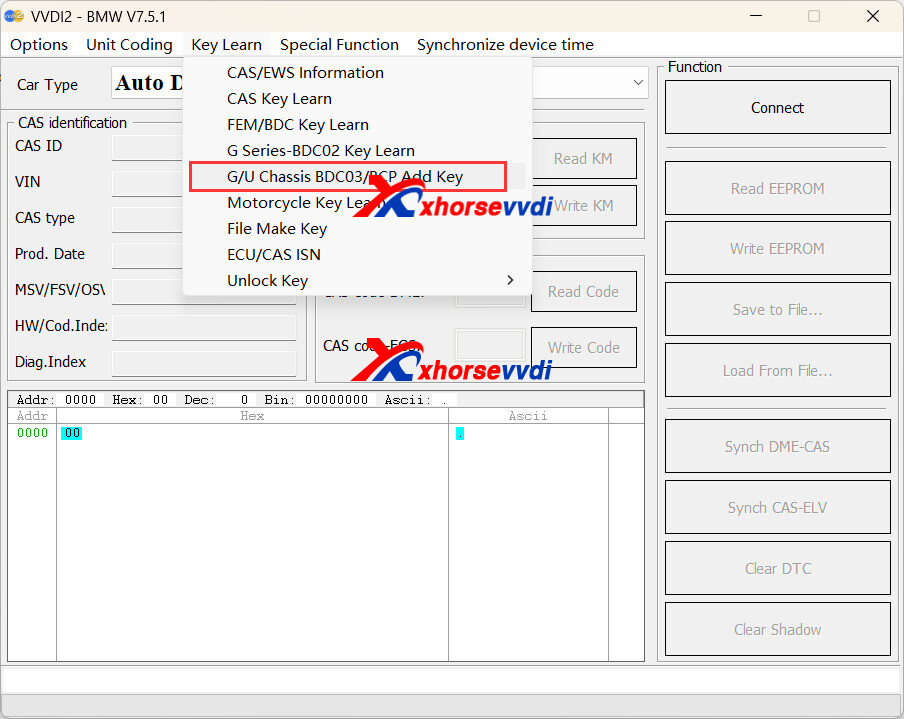Click the CAS ID input field
904x719 pixels.
[147, 147]
